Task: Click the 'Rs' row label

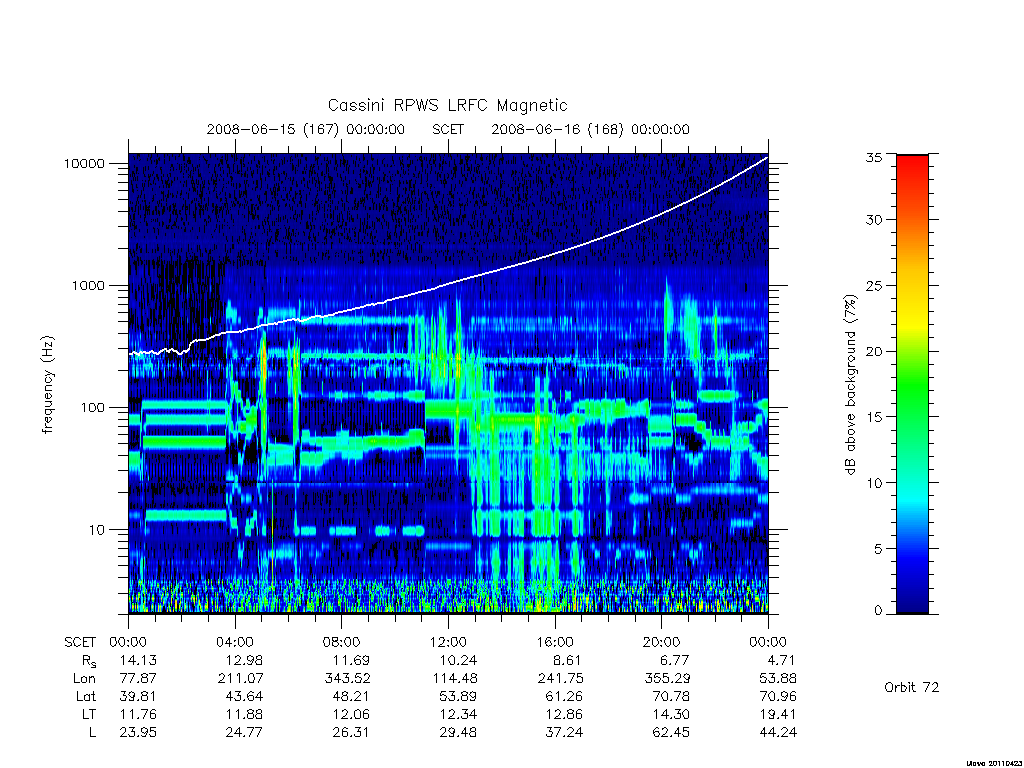Action: 89,661
